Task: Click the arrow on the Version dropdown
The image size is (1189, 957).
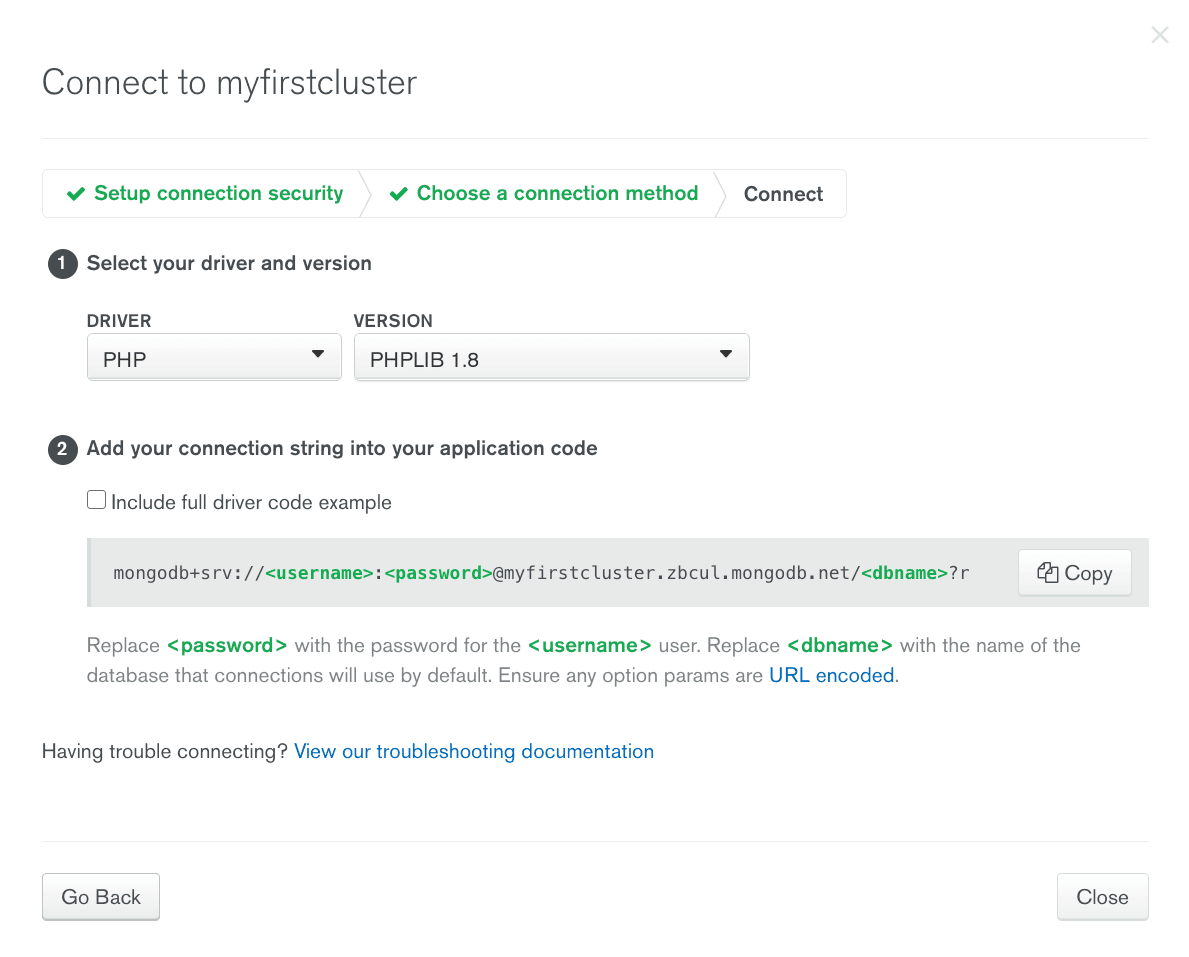Action: 726,354
